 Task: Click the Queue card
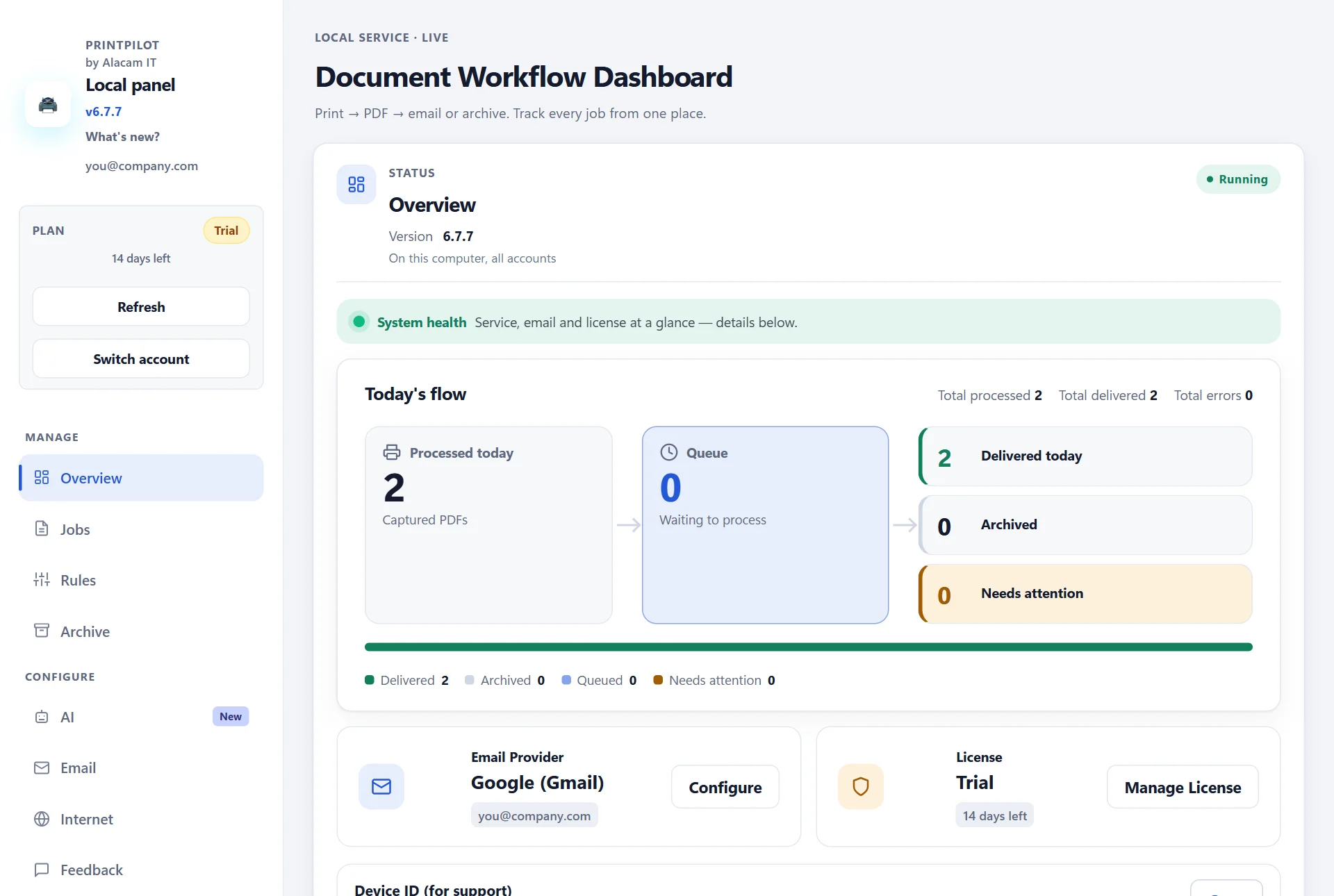pyautogui.click(x=765, y=524)
